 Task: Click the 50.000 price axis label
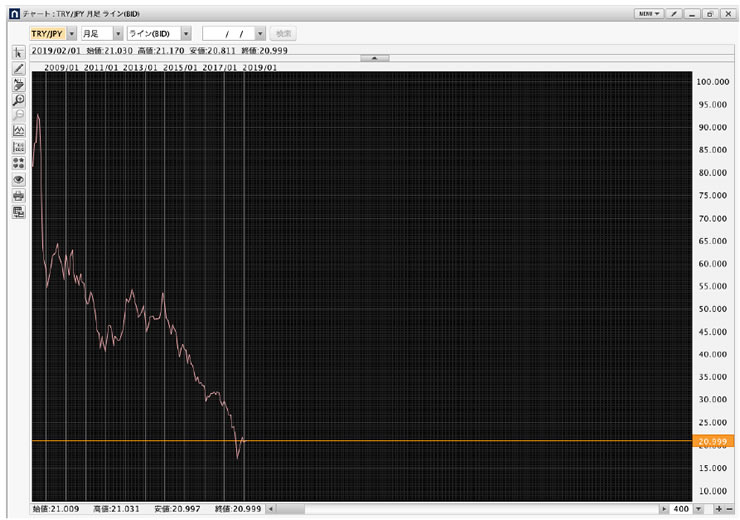click(713, 309)
